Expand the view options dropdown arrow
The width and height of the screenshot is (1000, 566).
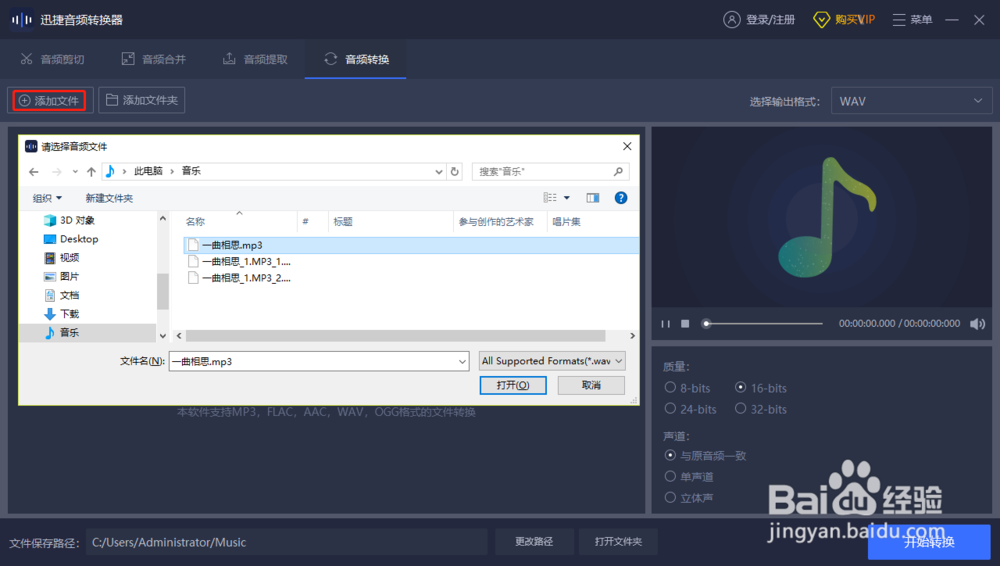tap(566, 198)
